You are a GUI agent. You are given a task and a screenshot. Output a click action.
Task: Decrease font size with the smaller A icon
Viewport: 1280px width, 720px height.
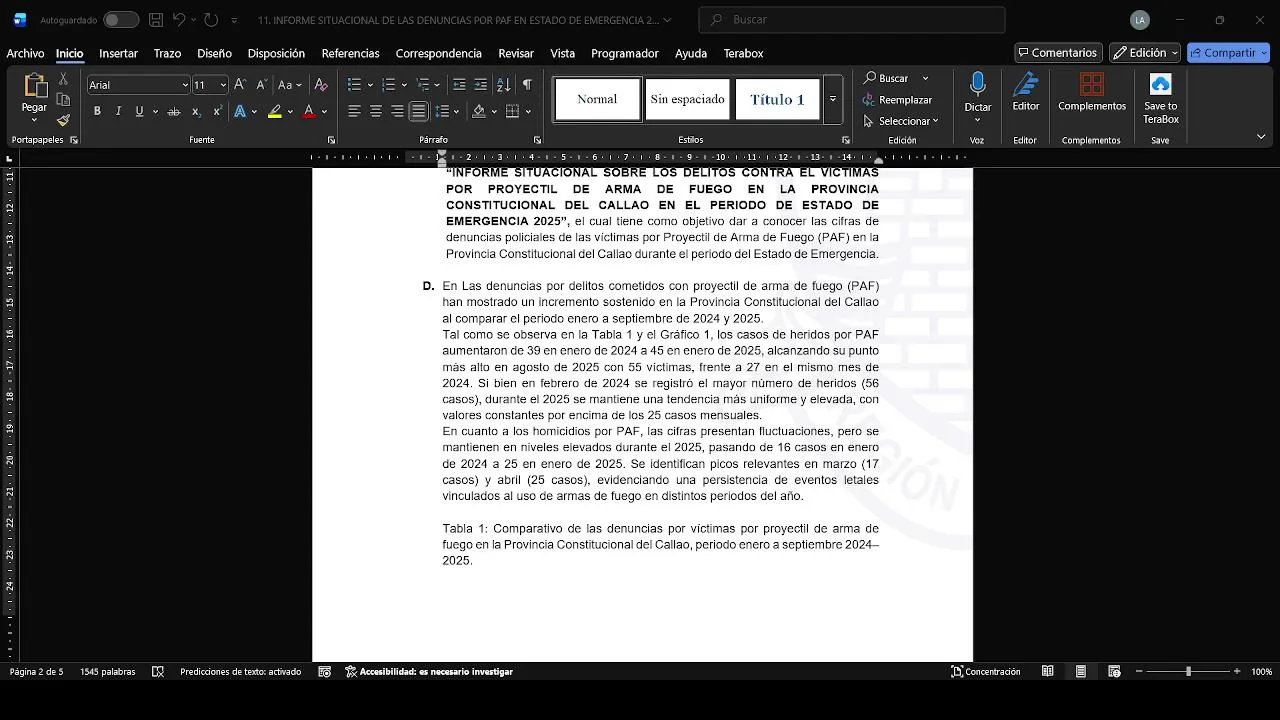(x=261, y=85)
